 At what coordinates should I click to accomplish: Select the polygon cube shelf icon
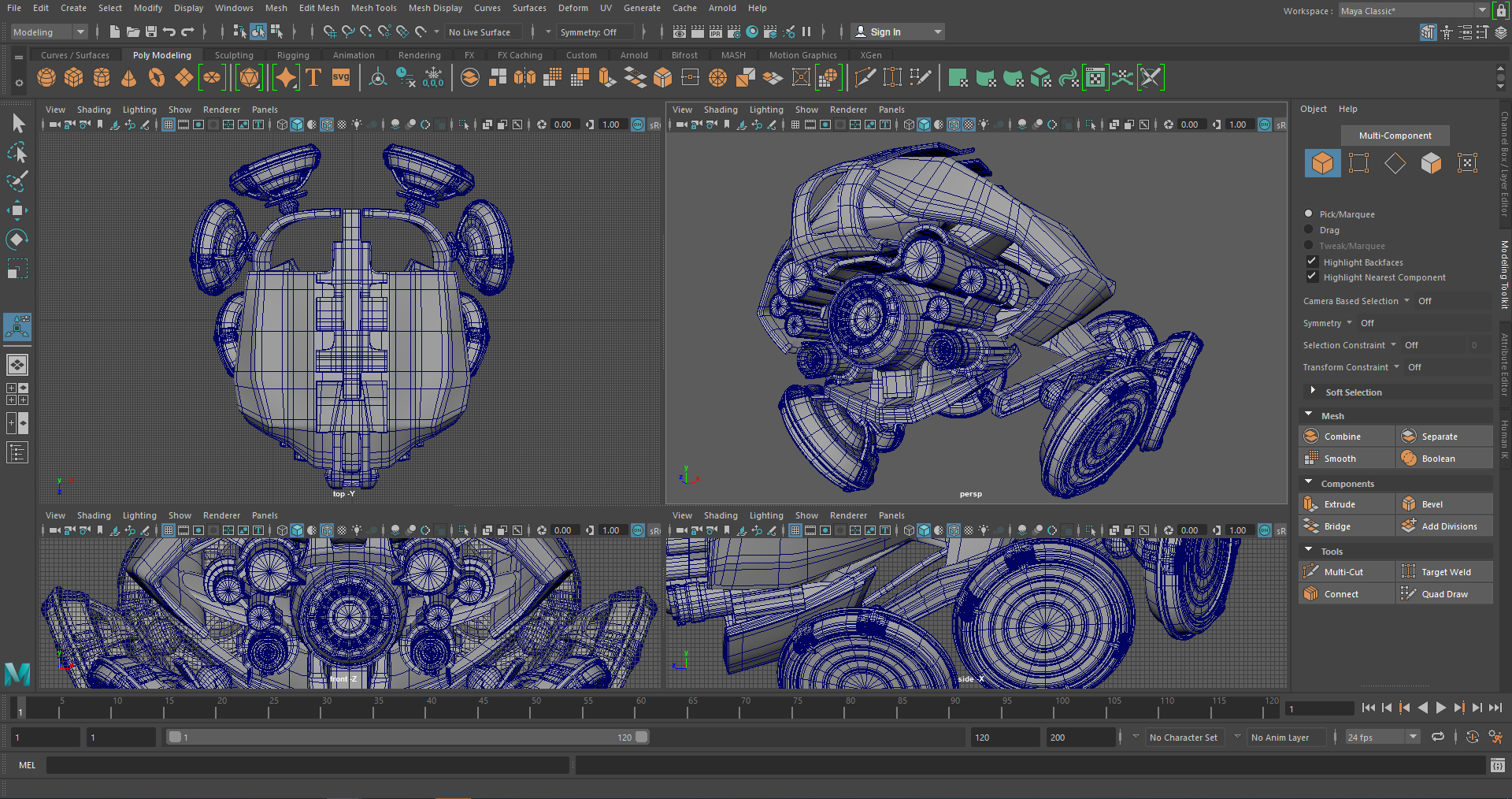click(x=74, y=77)
